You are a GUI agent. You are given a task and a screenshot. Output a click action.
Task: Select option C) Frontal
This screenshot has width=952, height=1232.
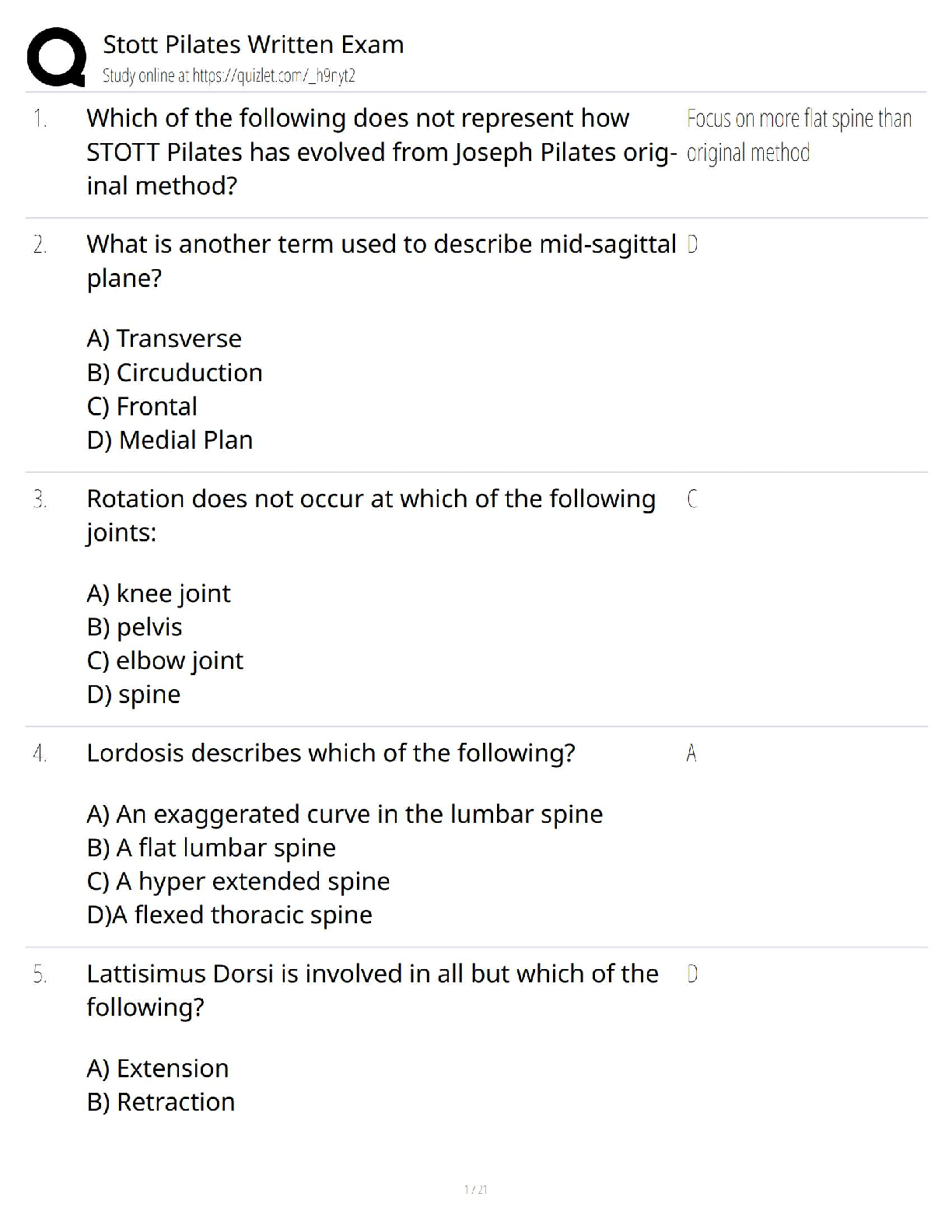[x=142, y=407]
